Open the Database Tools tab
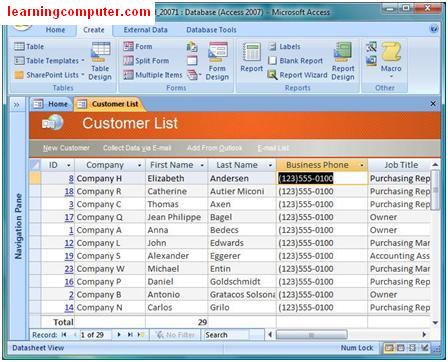This screenshot has height=362, width=448. coord(211,30)
